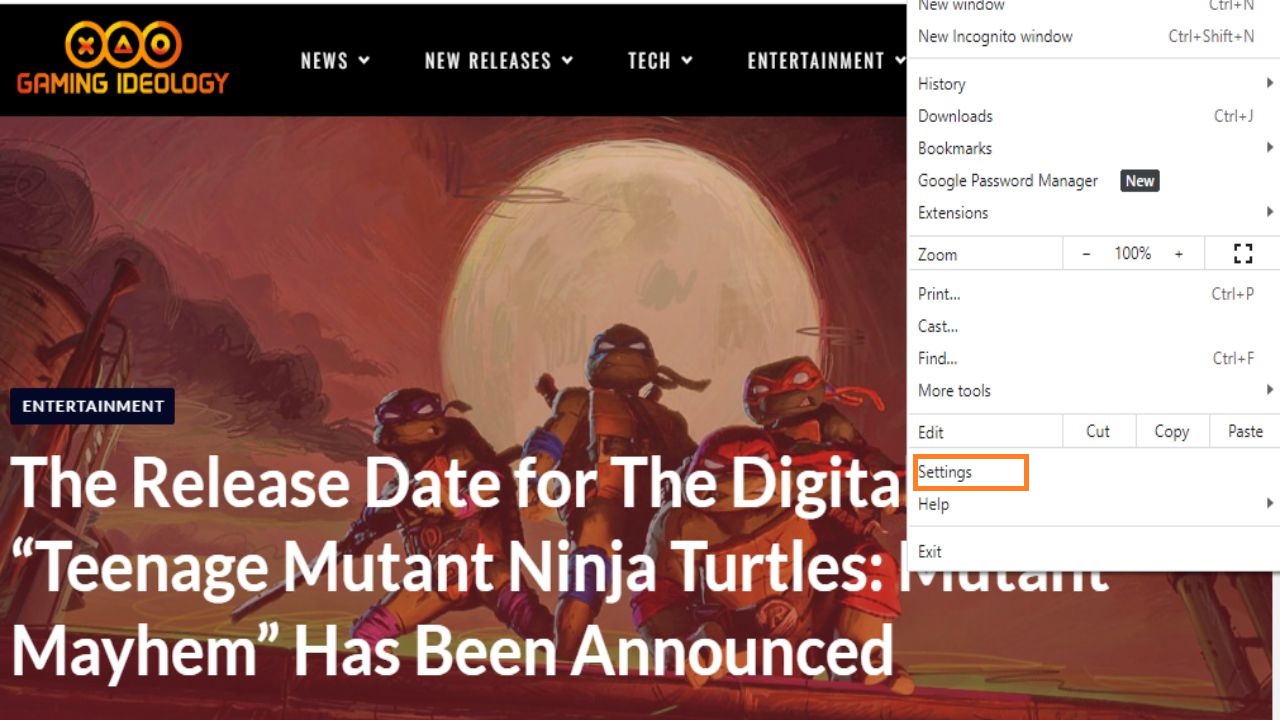Choose New Incognito window from menu
Screen dimensions: 1280x720
(x=1092, y=36)
